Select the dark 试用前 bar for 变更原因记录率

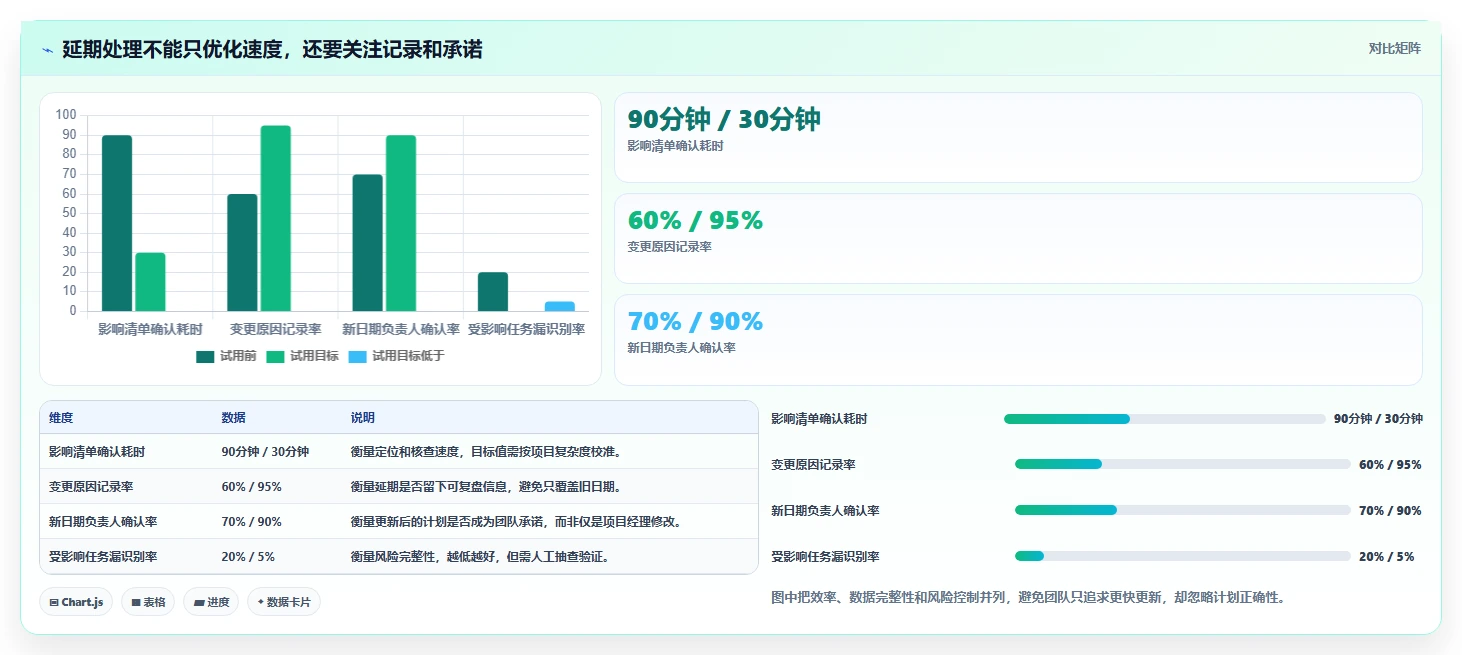click(x=242, y=253)
